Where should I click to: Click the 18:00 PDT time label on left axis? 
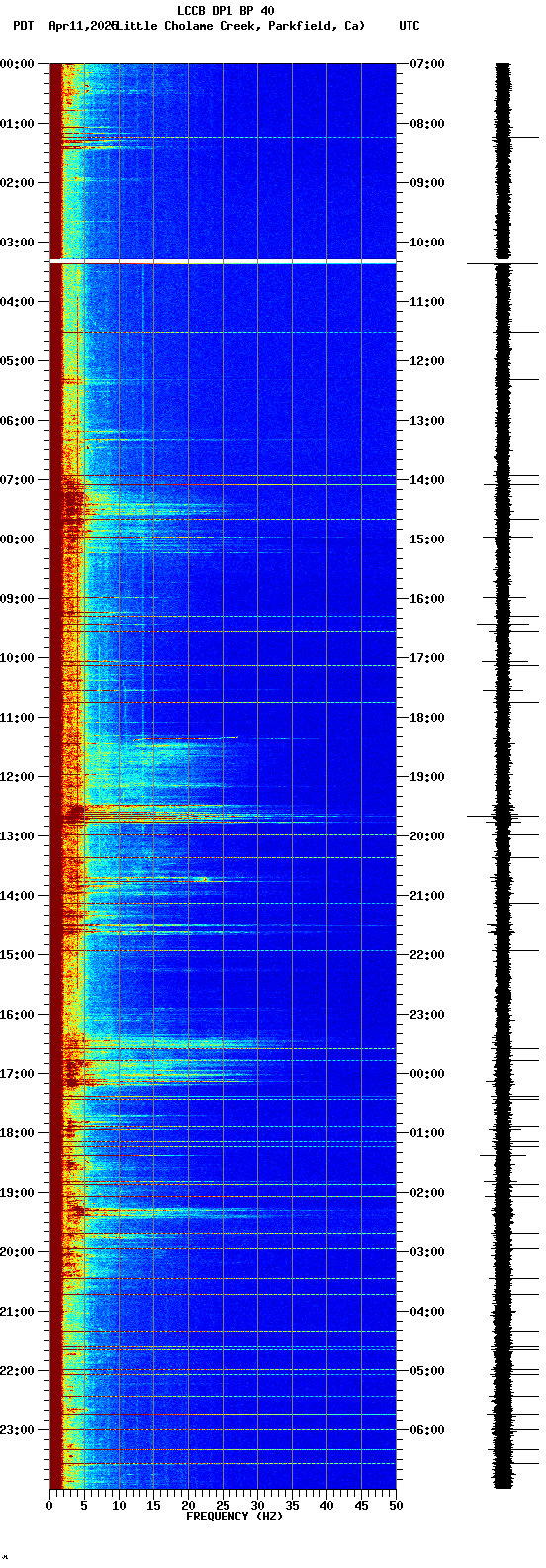coord(17,1133)
